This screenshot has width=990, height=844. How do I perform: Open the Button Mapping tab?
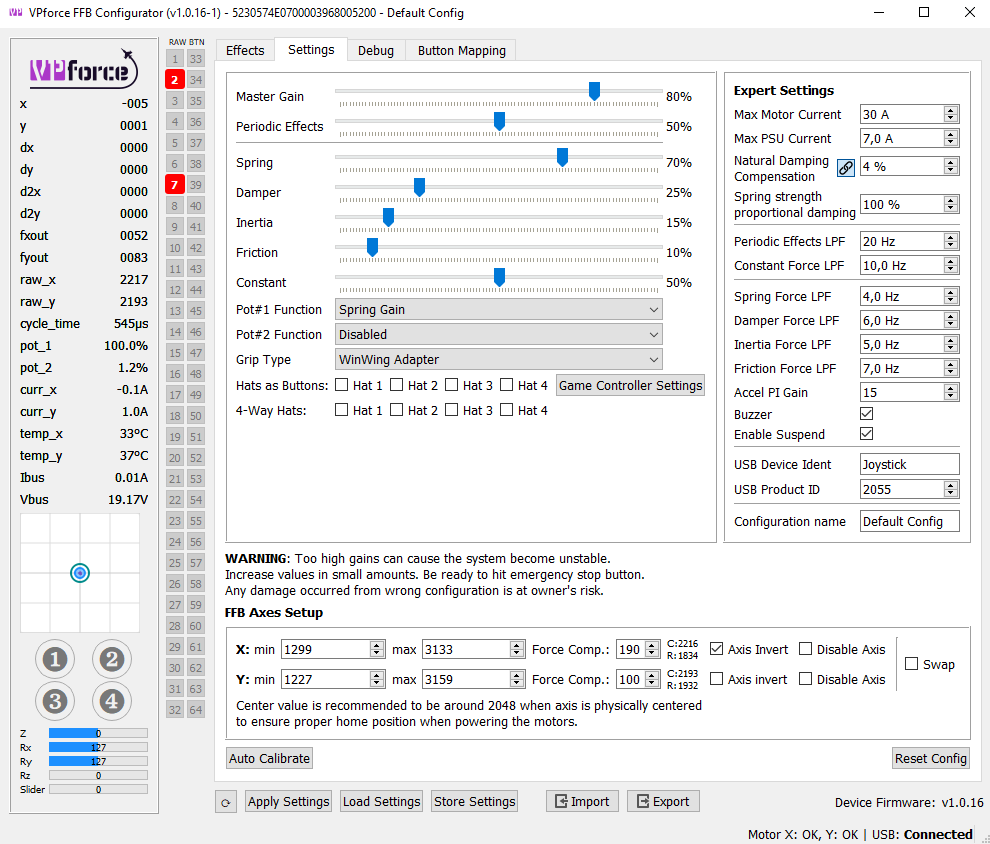coord(461,50)
